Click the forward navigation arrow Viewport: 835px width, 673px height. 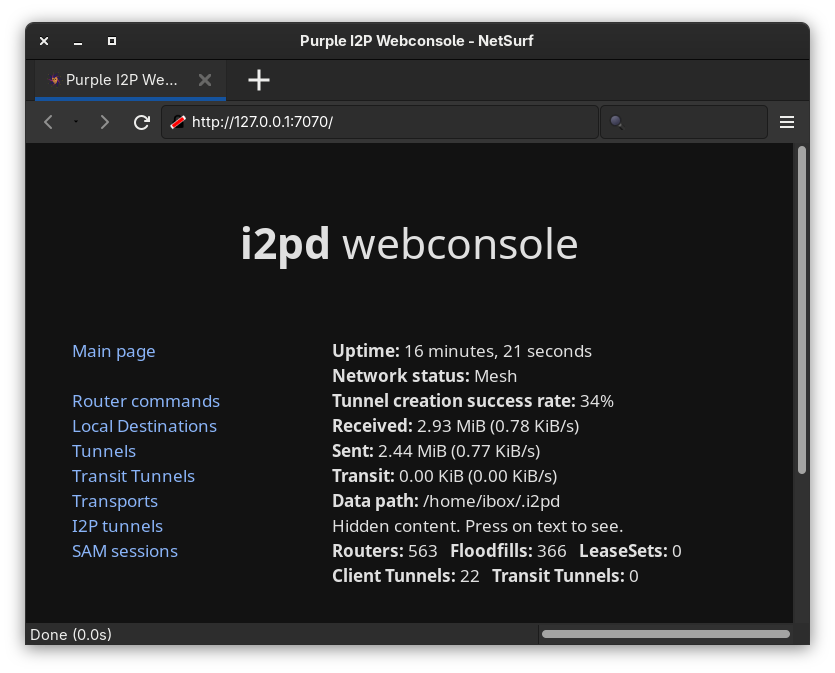(104, 122)
